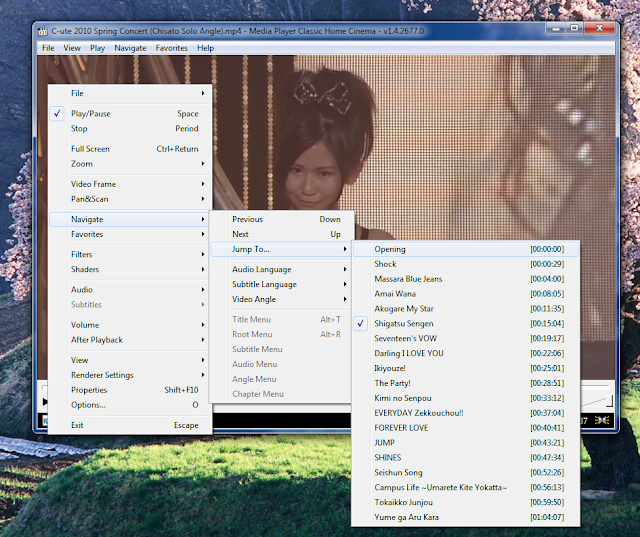Go to Next chapter
640x537 pixels.
[x=280, y=234]
